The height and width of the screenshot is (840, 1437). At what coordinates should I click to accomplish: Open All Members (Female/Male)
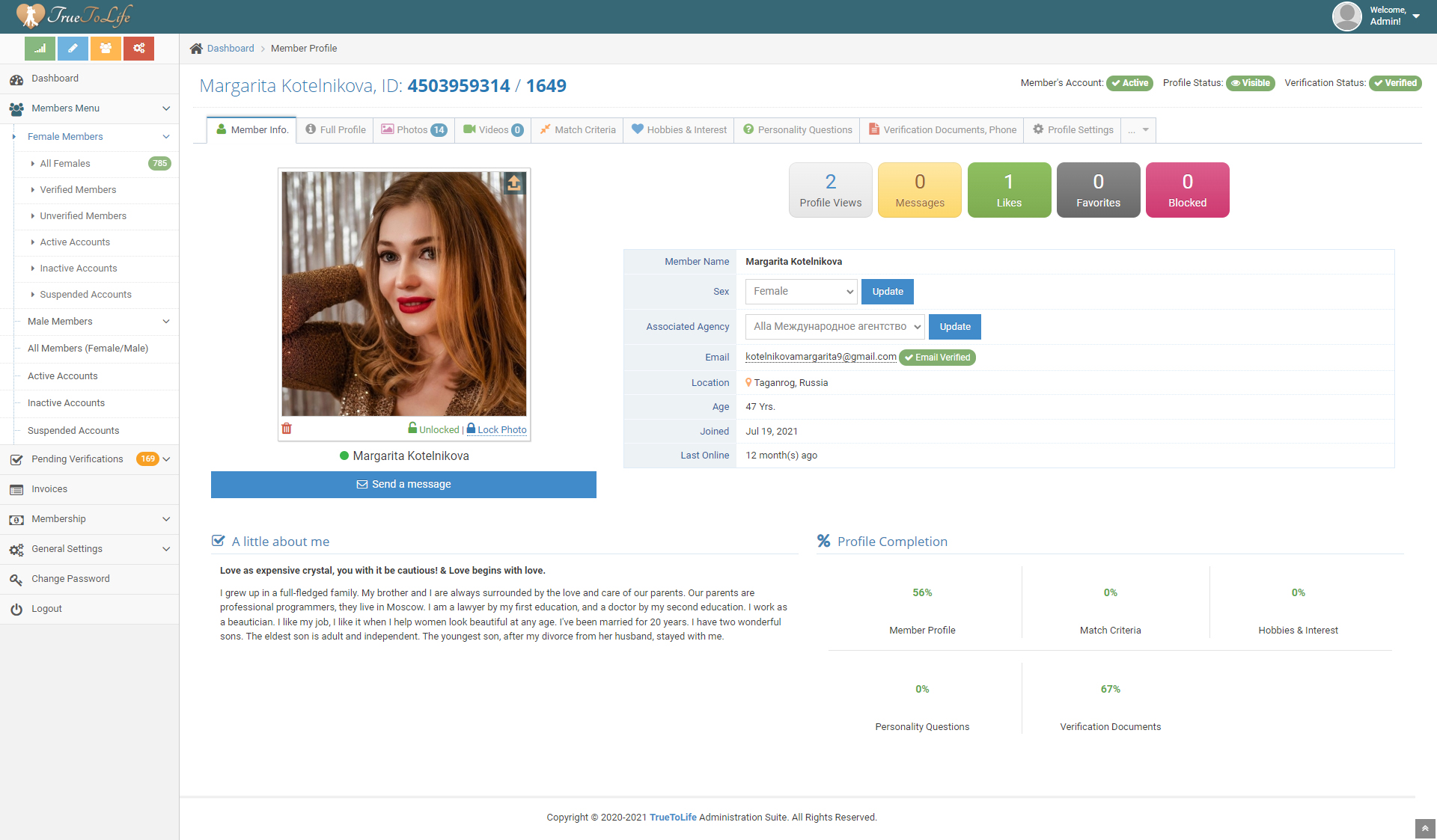click(x=88, y=349)
